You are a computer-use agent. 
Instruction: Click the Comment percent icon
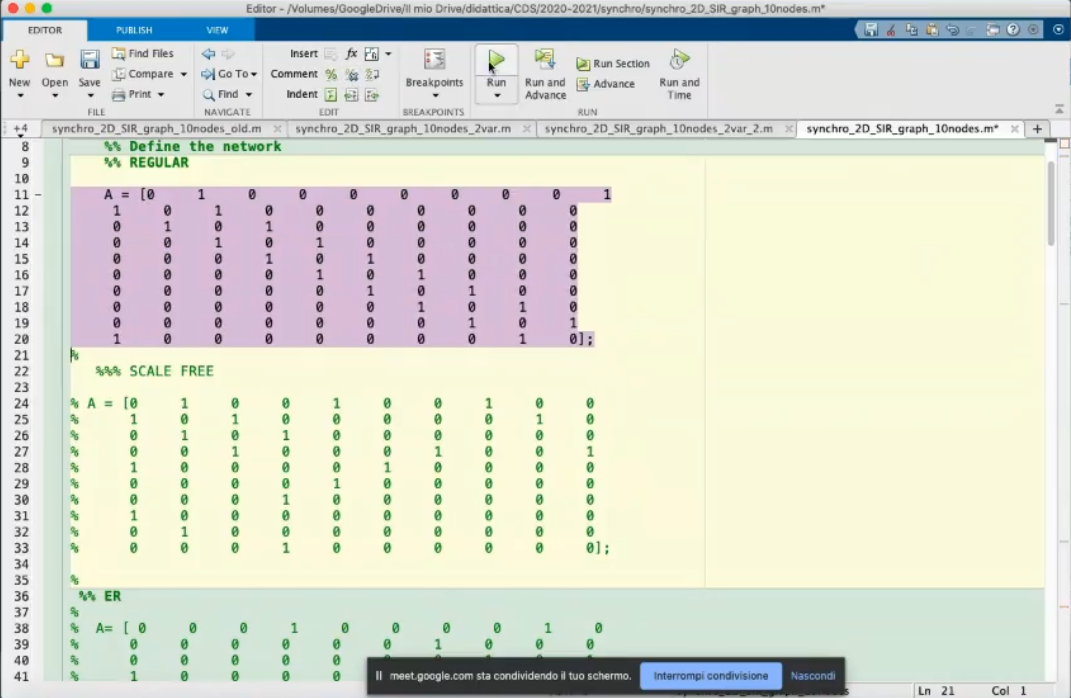[331, 75]
